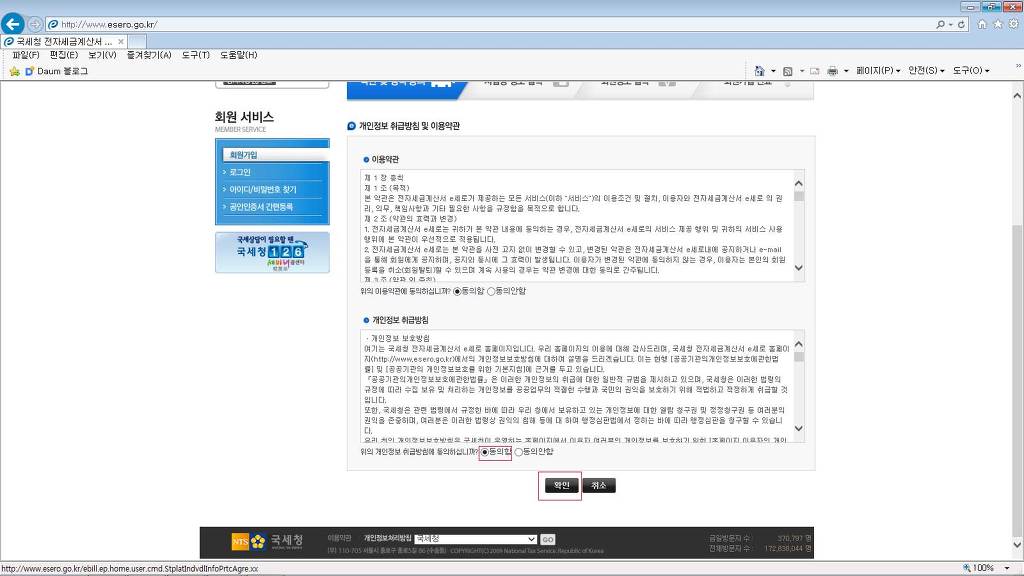Open the print icon dropdown arrow

tap(846, 71)
